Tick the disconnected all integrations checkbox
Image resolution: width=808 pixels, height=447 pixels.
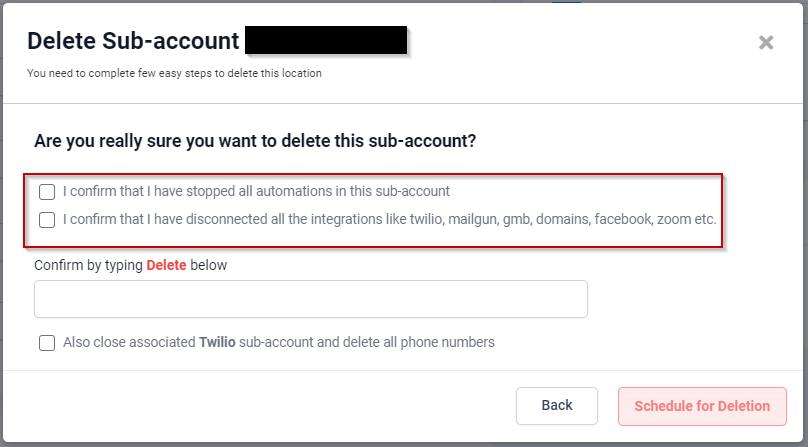[x=47, y=219]
